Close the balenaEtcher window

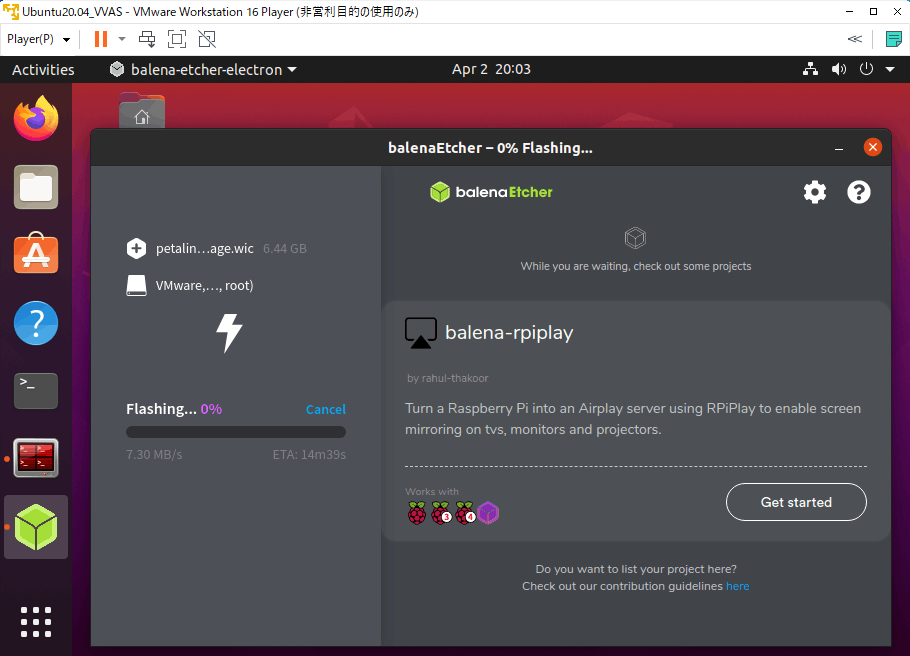872,147
